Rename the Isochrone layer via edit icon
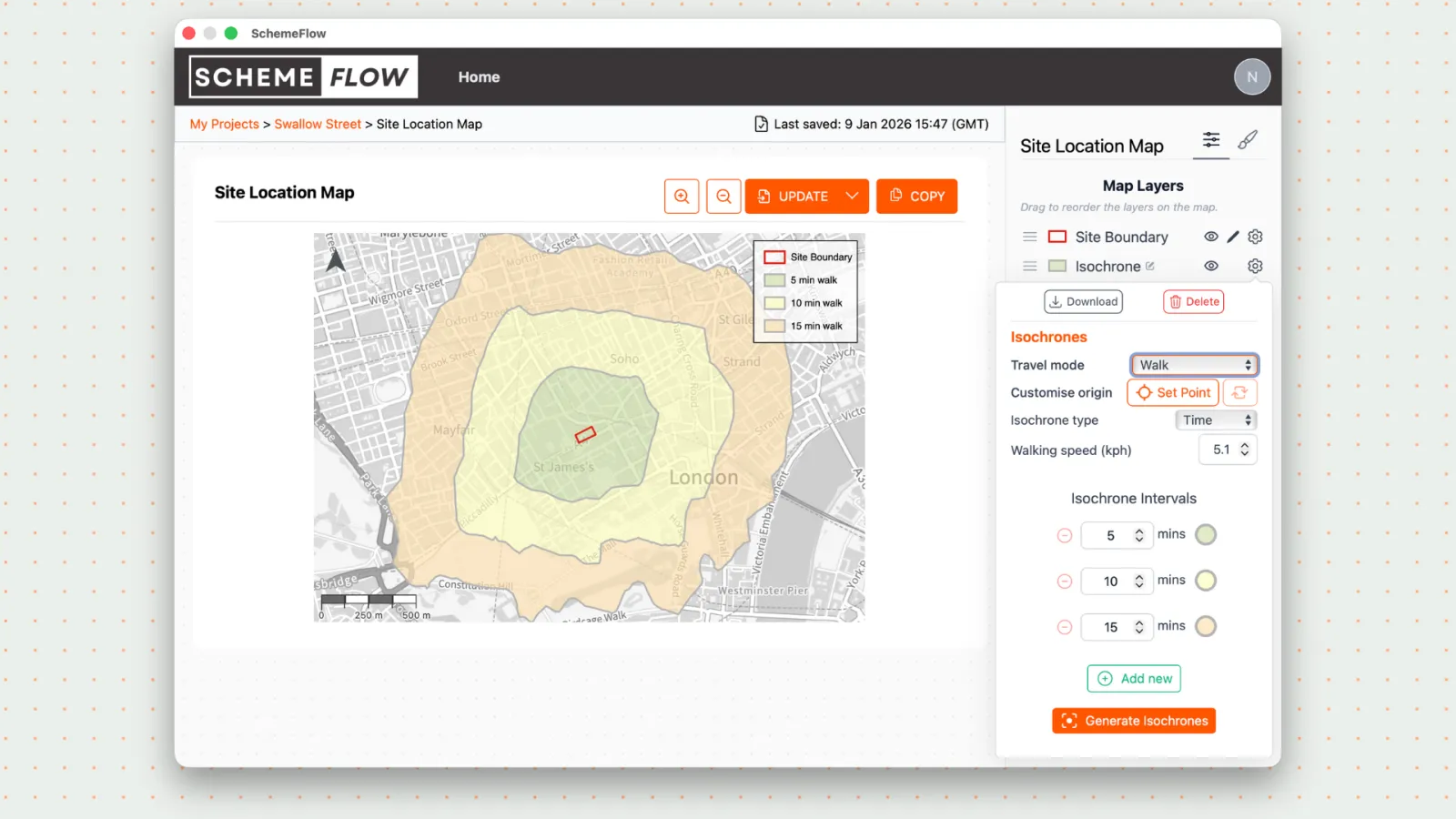Viewport: 1456px width, 819px height. [x=1150, y=267]
